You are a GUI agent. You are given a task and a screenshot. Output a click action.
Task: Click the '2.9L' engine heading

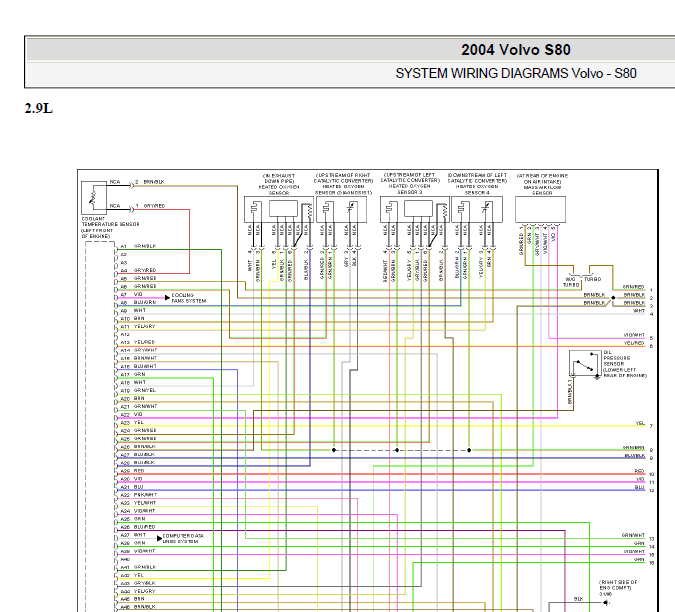38,108
